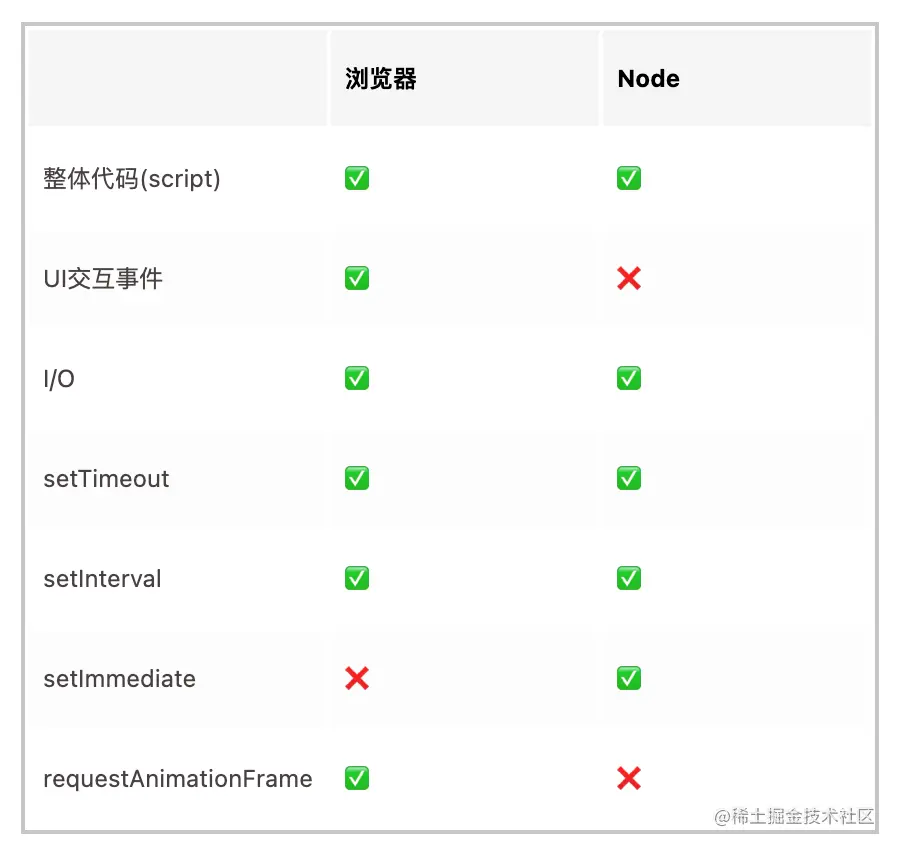Click the browser checkmark for 整体代码(script)
This screenshot has height=850, width=898.
pyautogui.click(x=357, y=178)
